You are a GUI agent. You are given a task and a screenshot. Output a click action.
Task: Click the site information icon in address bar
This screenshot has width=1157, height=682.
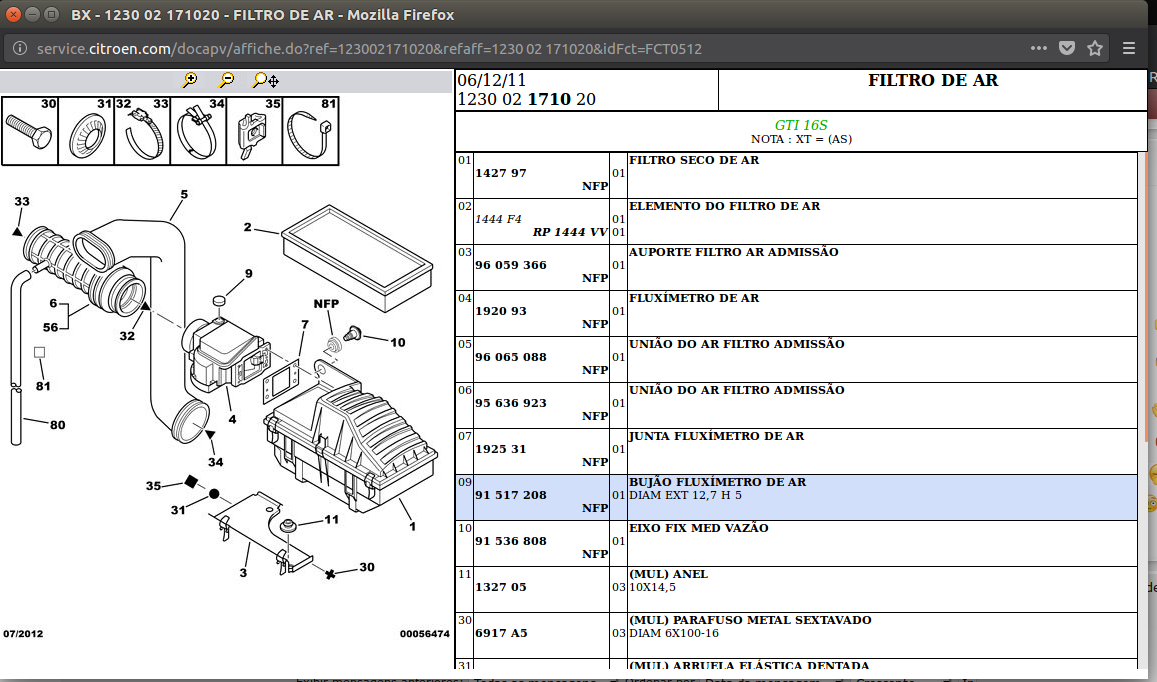[19, 48]
